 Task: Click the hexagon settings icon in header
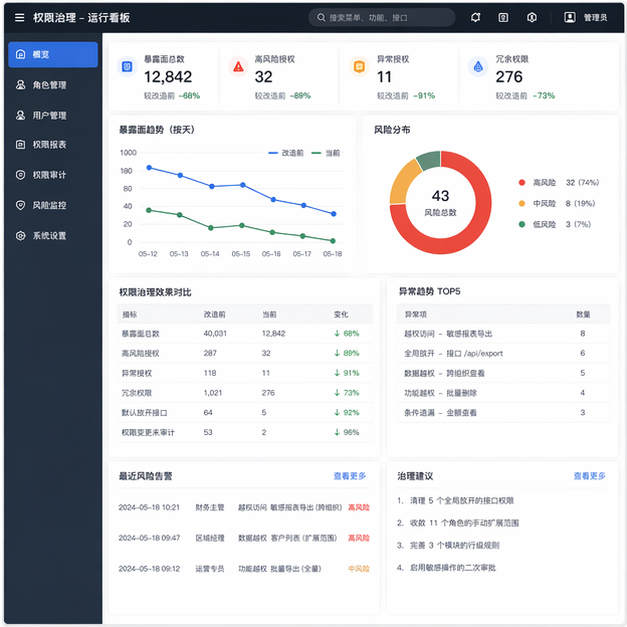[x=531, y=18]
